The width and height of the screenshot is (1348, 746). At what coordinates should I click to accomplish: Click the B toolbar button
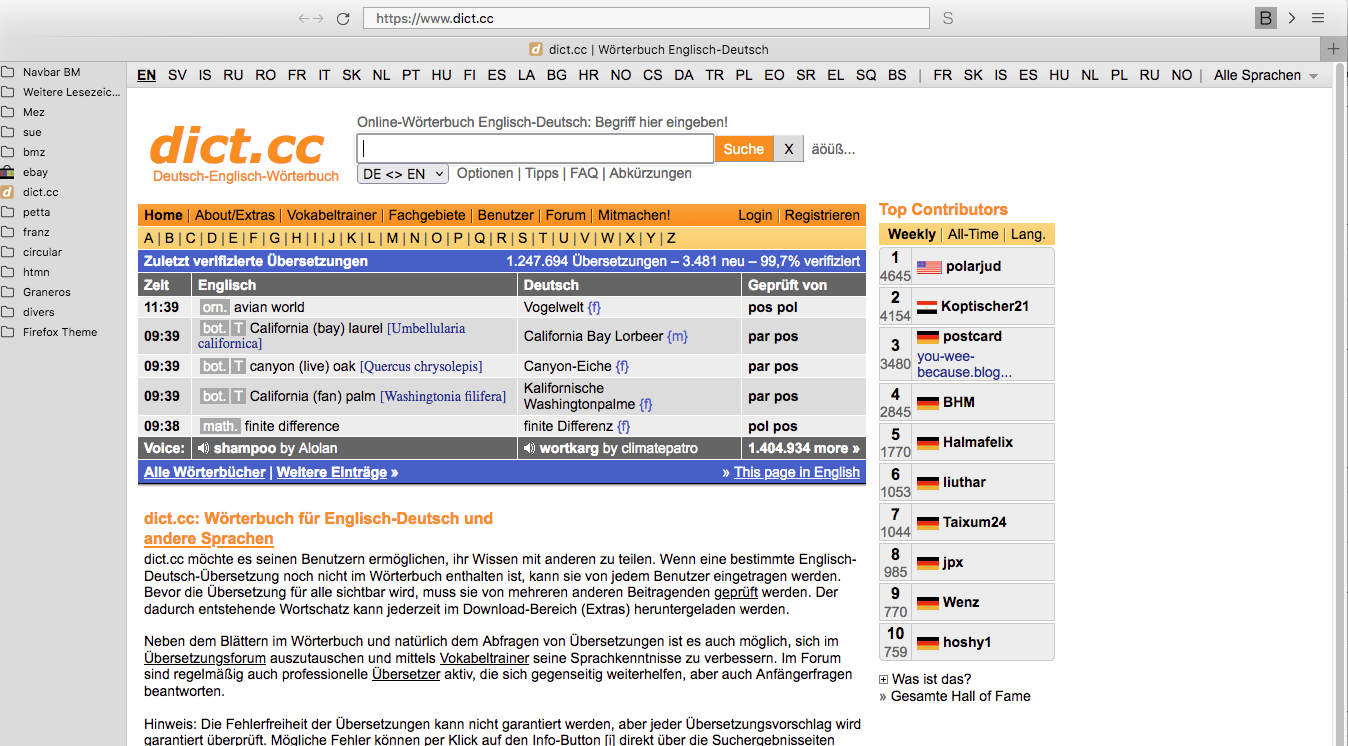[x=1266, y=18]
